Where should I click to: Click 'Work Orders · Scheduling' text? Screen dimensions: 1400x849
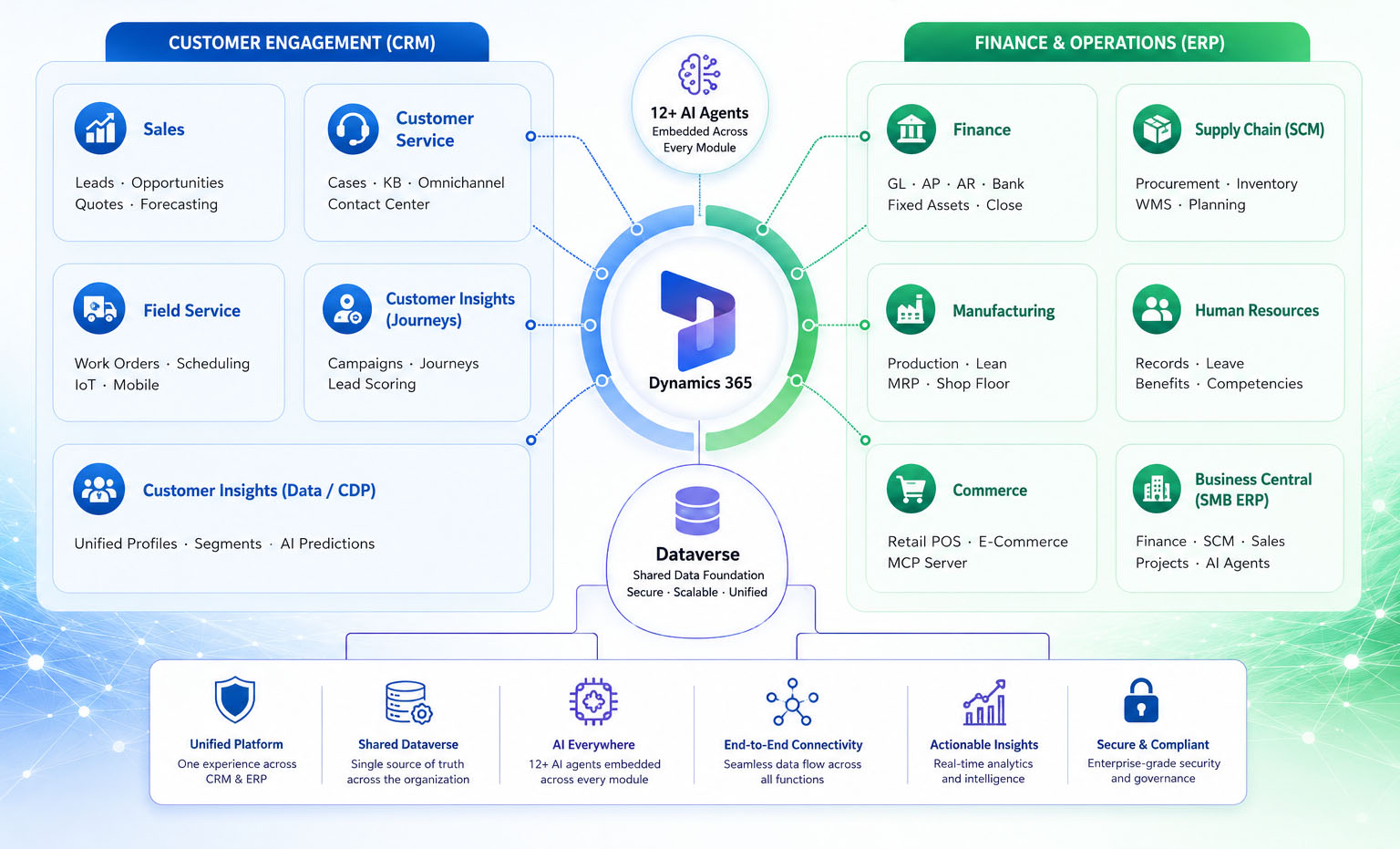161,364
